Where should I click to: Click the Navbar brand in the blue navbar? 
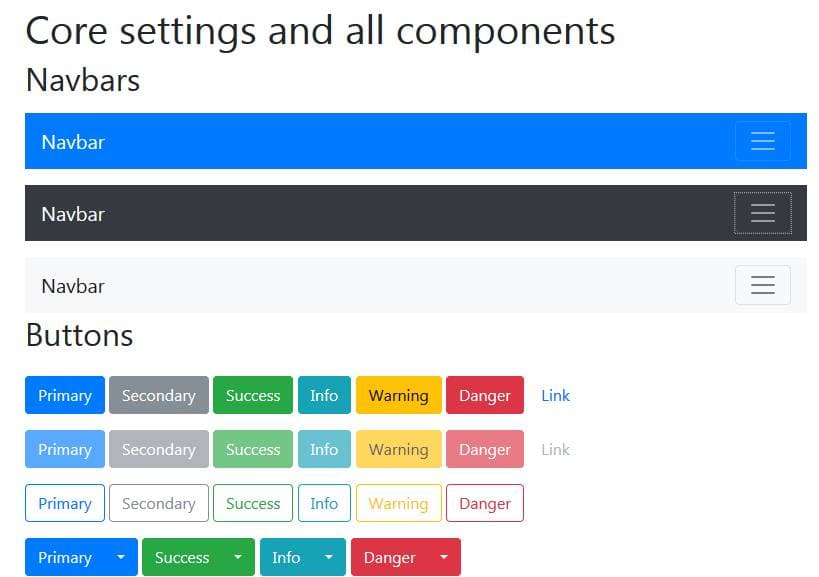click(x=73, y=142)
